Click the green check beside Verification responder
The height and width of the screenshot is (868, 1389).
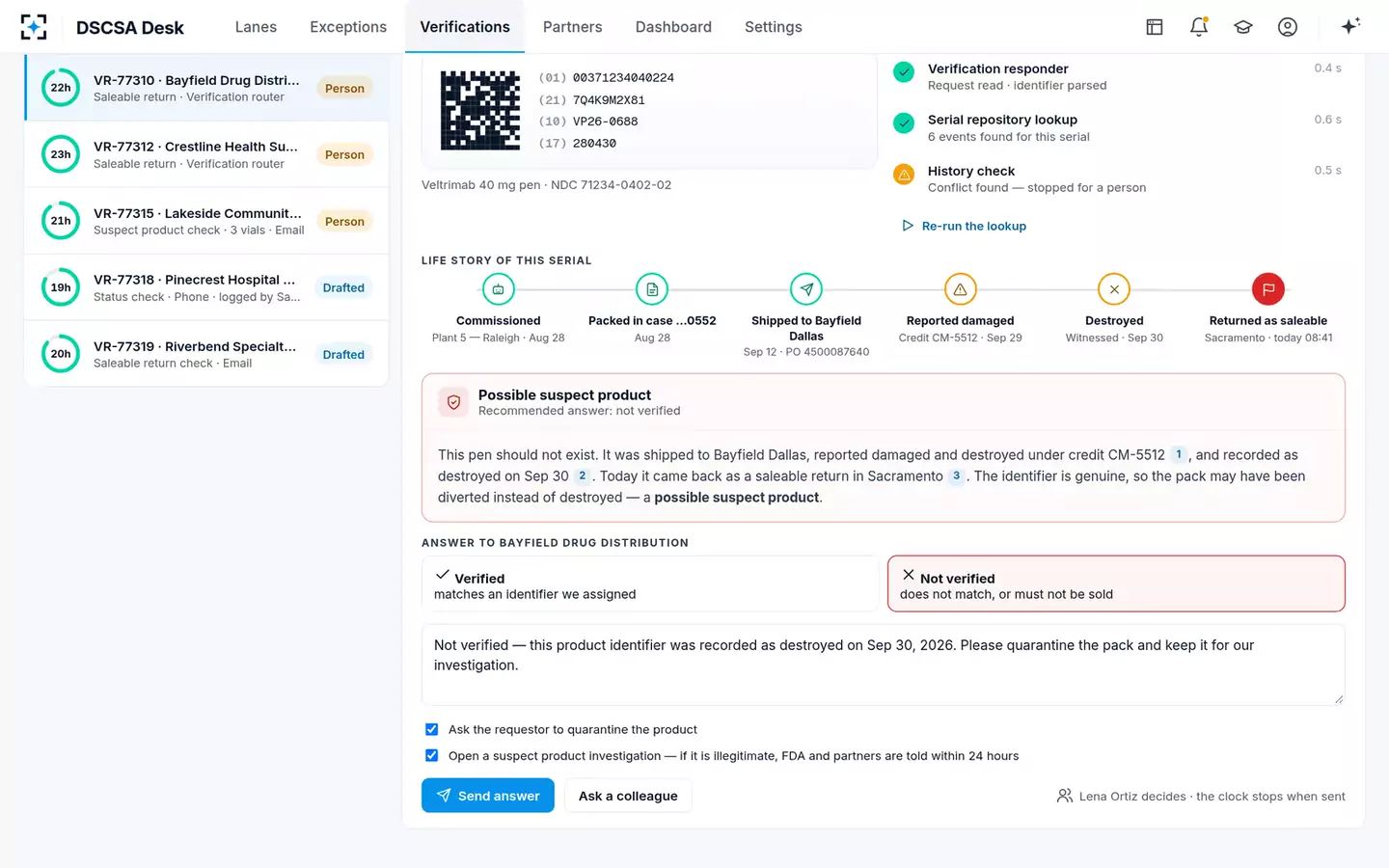tap(904, 72)
